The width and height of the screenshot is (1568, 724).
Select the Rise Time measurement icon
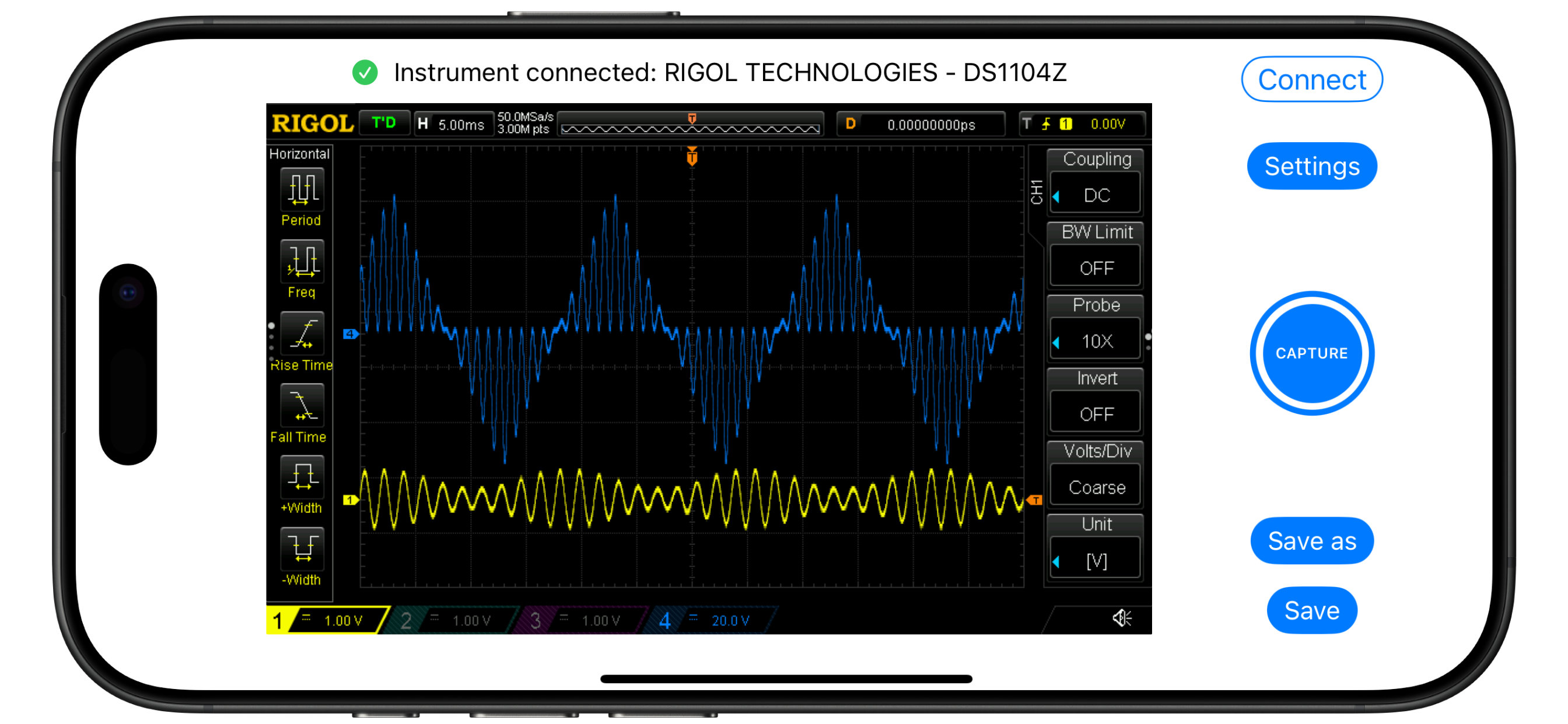302,334
